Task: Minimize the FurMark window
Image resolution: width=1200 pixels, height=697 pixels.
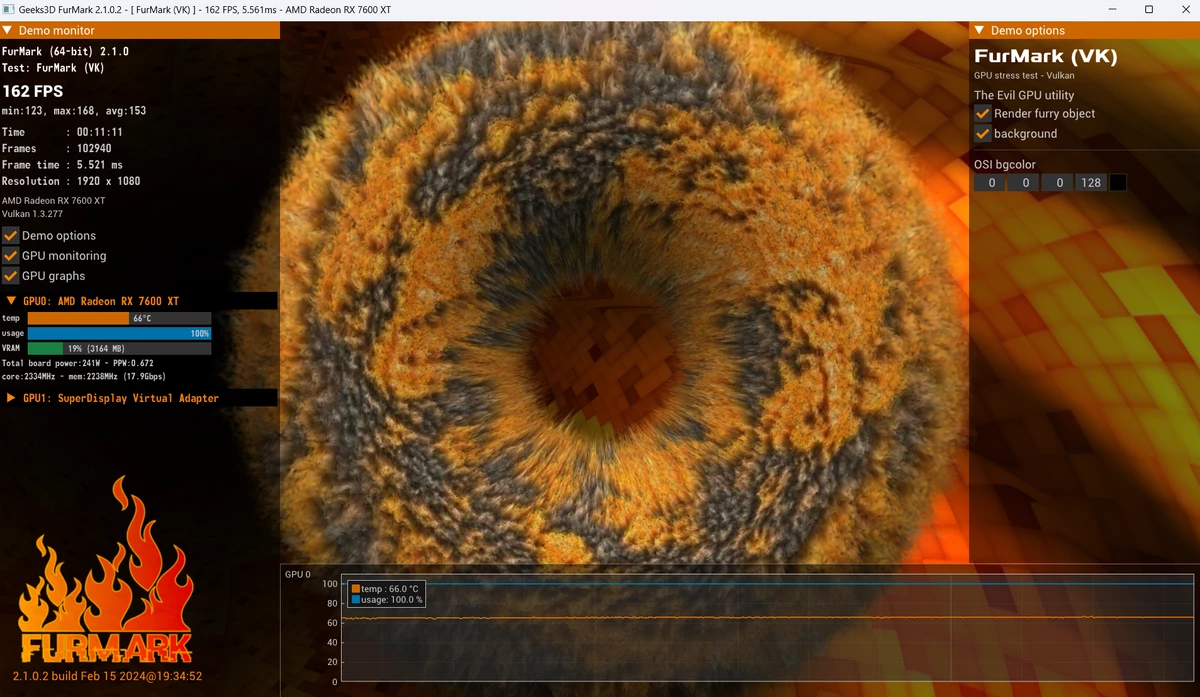Action: tap(1113, 9)
